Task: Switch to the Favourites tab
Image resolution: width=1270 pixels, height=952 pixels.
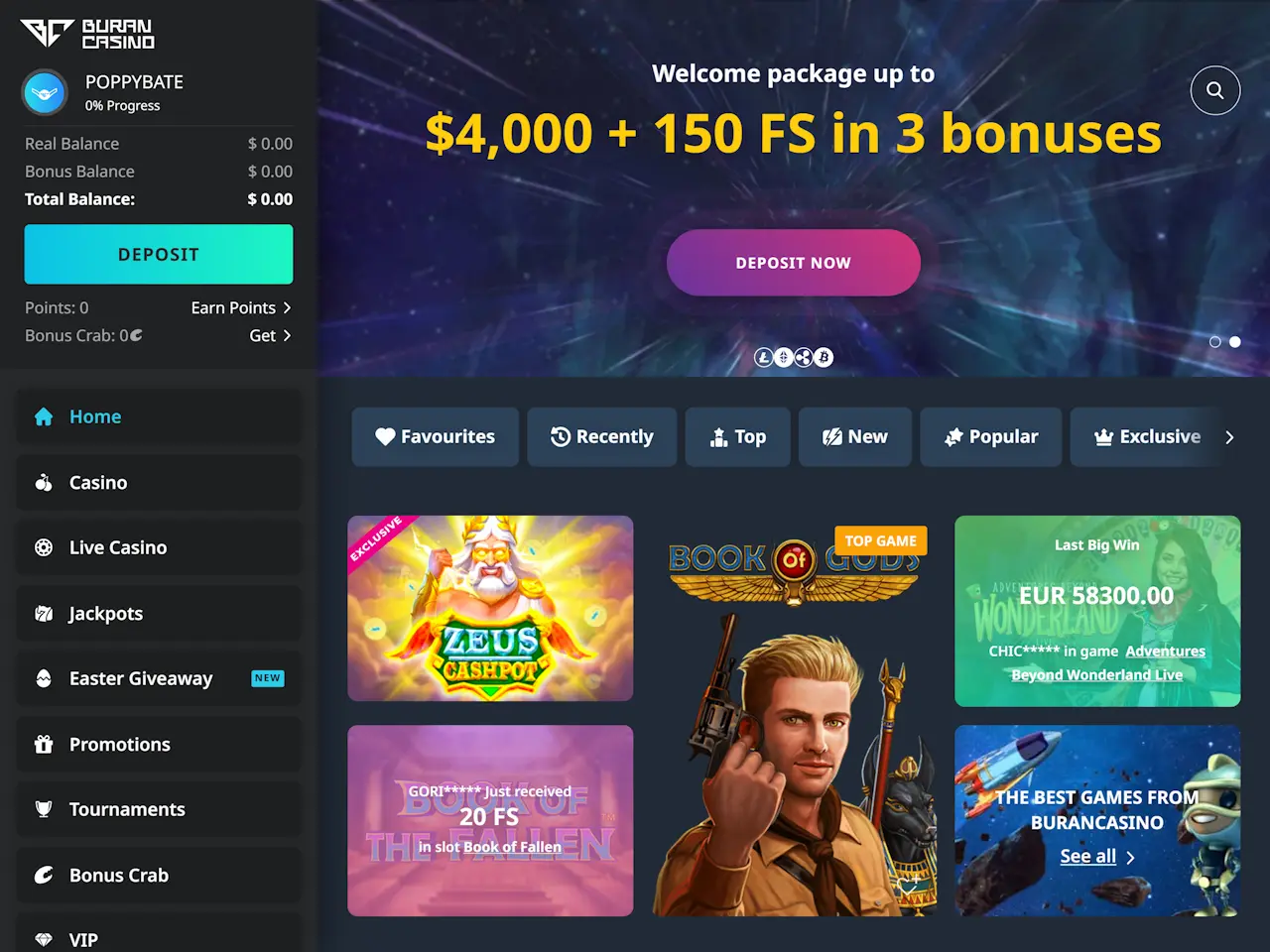Action: click(x=436, y=437)
